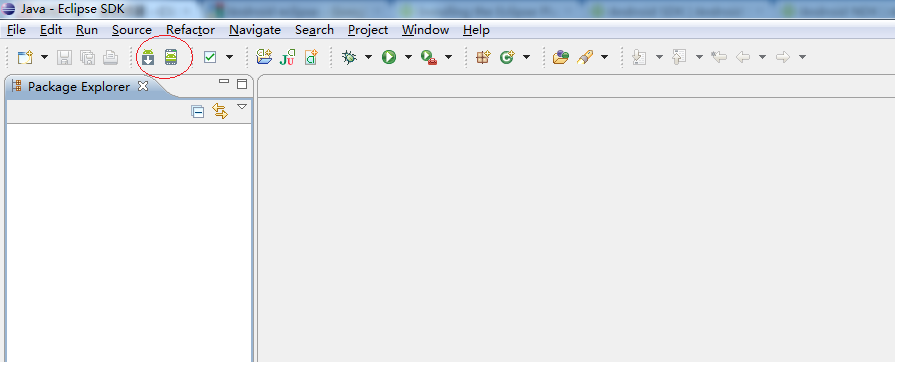Screen dimensions: 897x374
Task: Open the Refactor menu
Action: pos(190,30)
